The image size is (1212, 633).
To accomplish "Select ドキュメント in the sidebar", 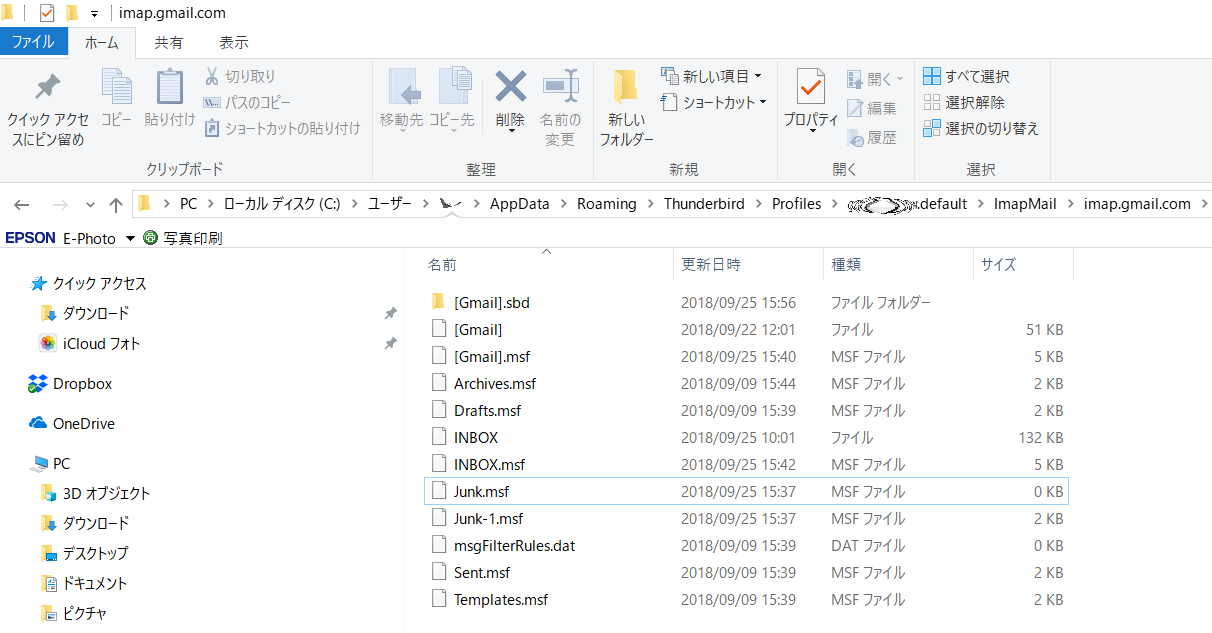I will coord(84,584).
